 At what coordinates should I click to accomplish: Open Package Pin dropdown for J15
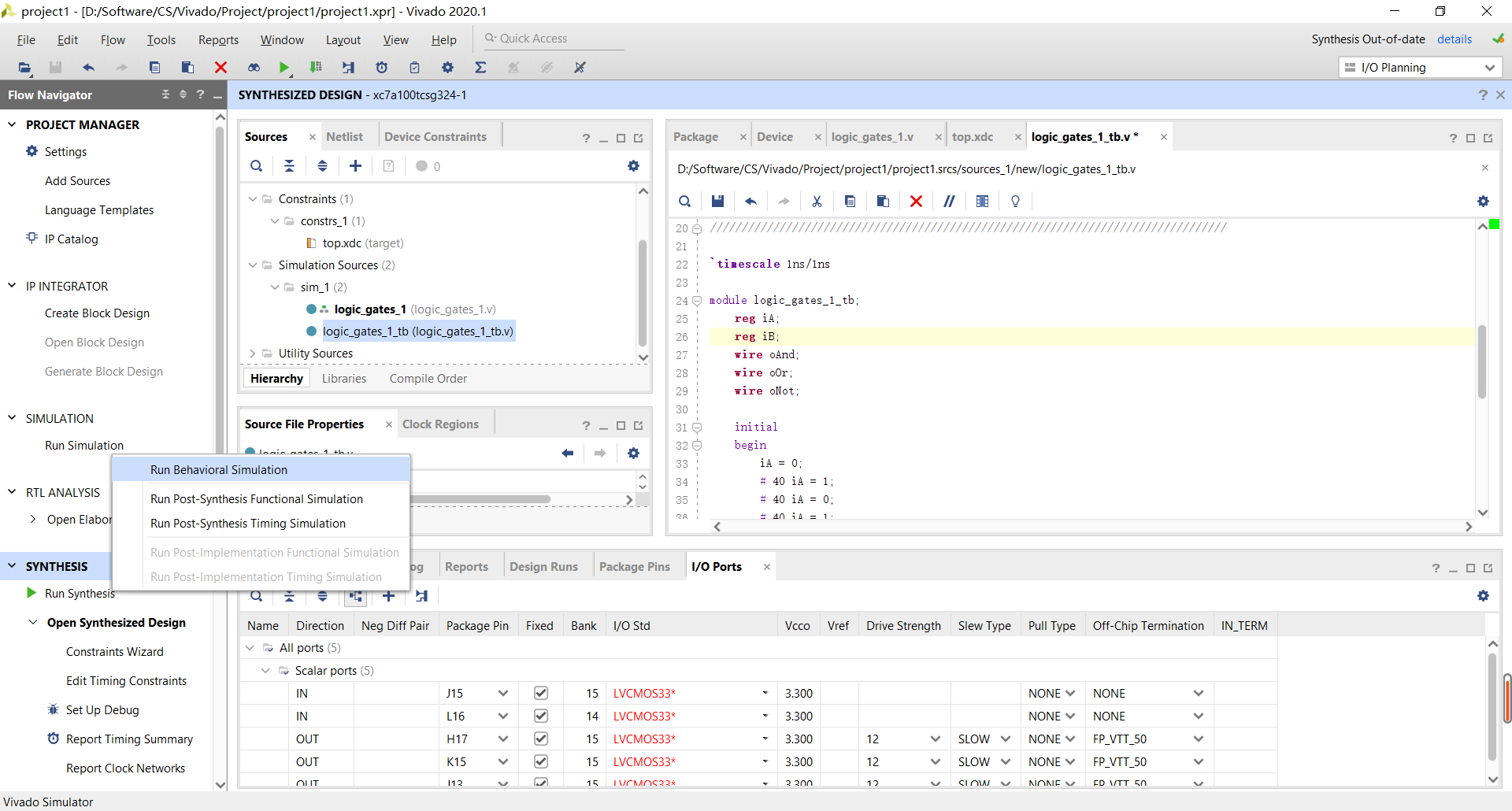503,694
